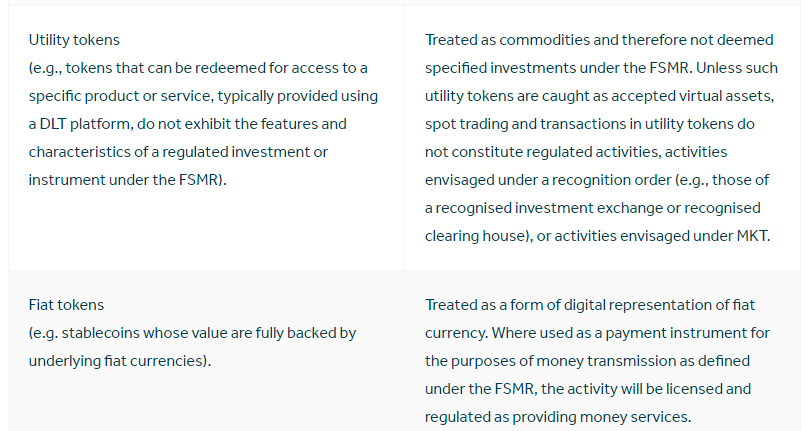806x431 pixels.
Task: Click the line "(e.g. stablecoins whose value"
Action: coord(192,333)
